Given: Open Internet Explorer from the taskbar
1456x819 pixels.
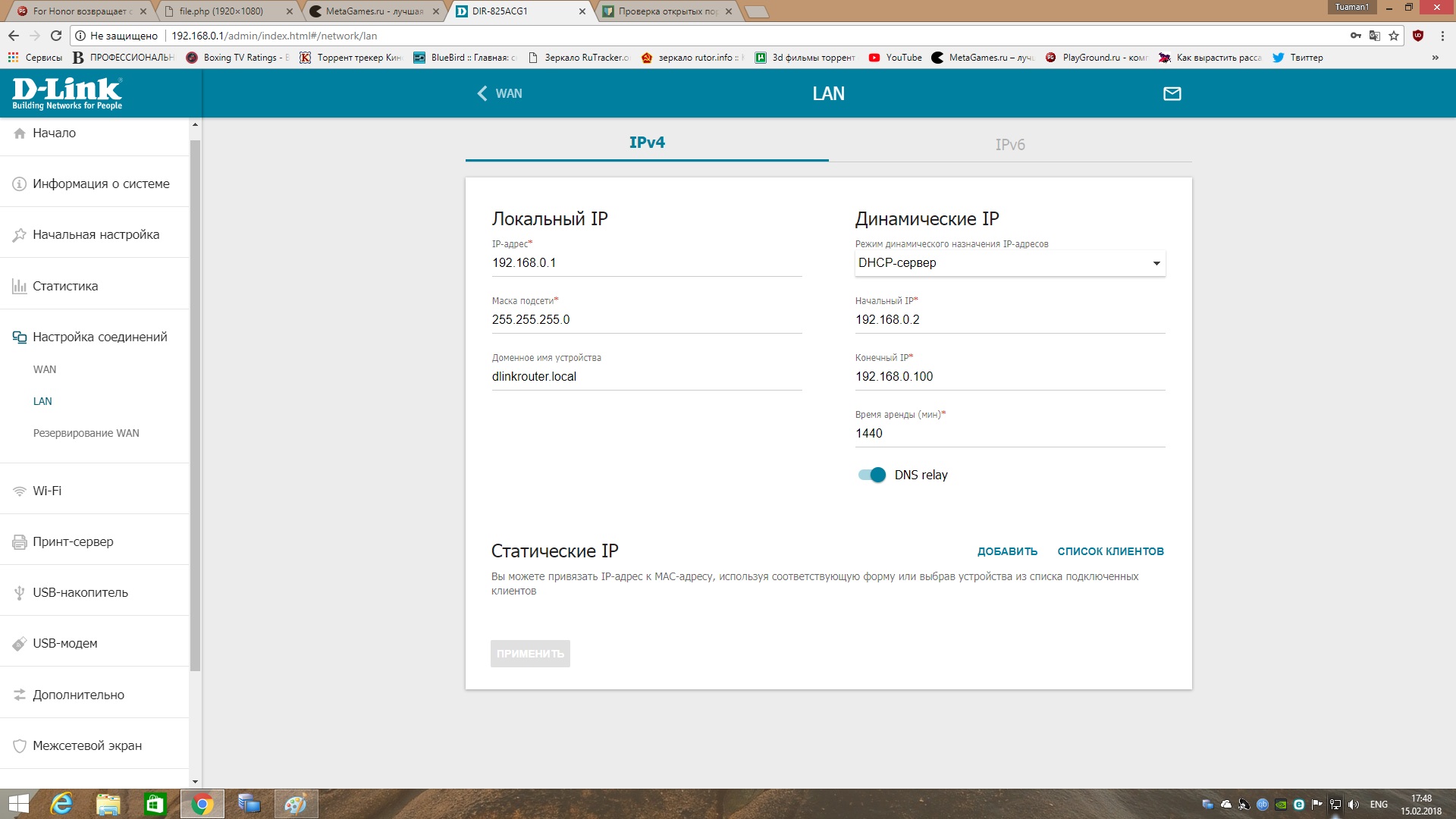Looking at the screenshot, I should 61,804.
